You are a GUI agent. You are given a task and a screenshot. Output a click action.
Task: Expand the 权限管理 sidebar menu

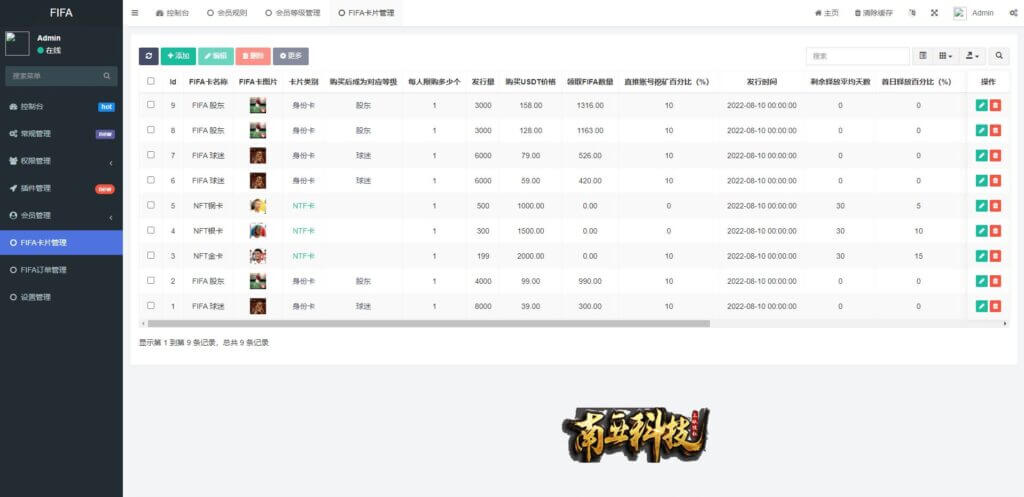tap(61, 161)
